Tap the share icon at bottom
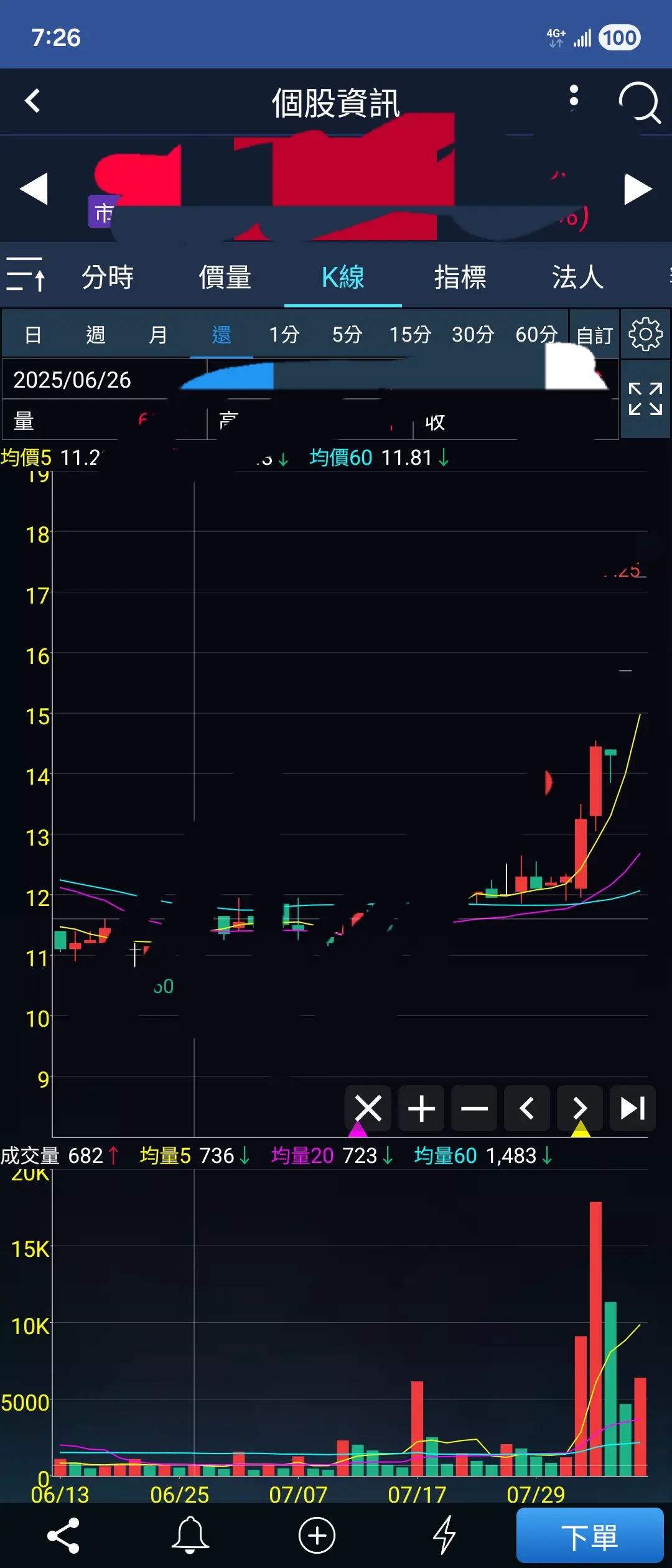The width and height of the screenshot is (672, 1568). (63, 1536)
